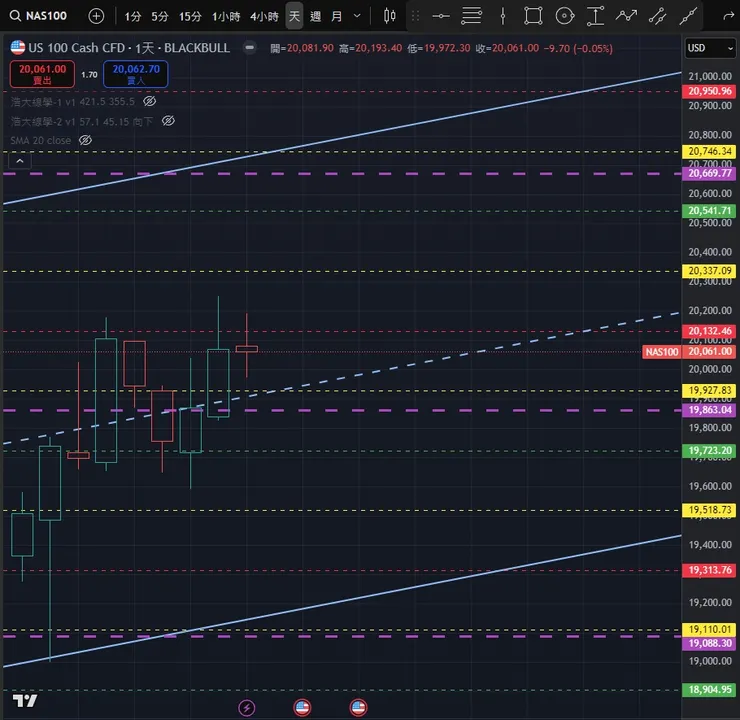Click the 20,541.71 green price label
This screenshot has width=740, height=720.
point(709,210)
